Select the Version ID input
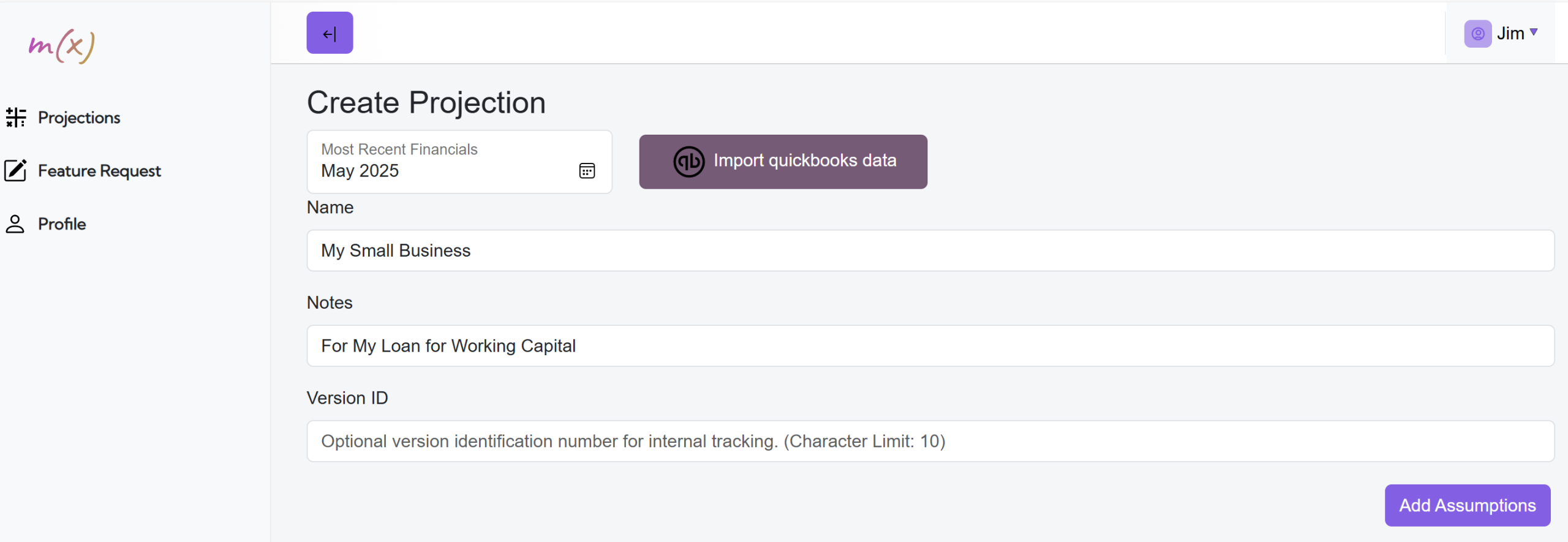1568x542 pixels. [x=930, y=441]
